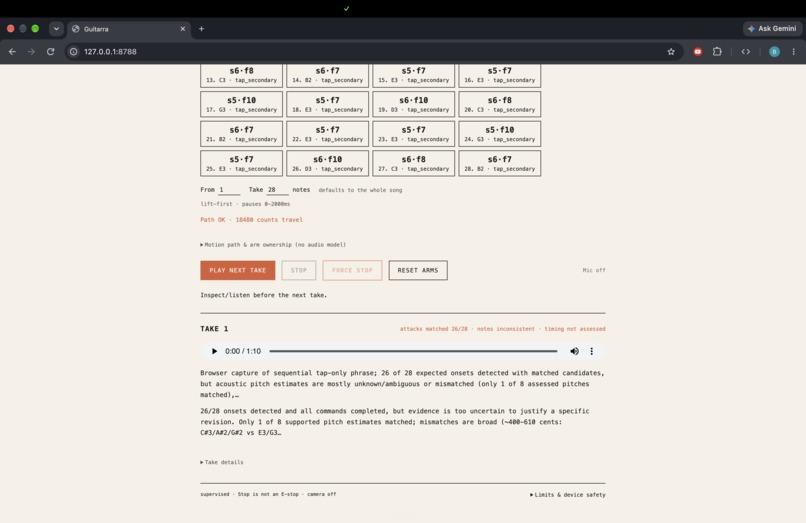
Task: Select note card 17 s5·f10 G3
Action: [242, 104]
